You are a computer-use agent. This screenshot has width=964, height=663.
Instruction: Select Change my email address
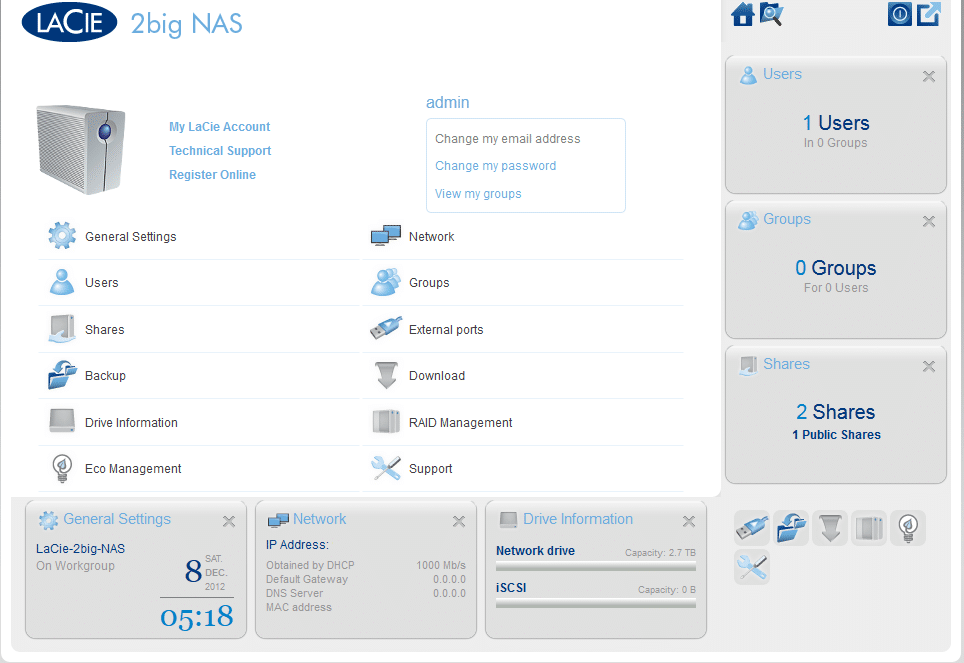click(507, 139)
